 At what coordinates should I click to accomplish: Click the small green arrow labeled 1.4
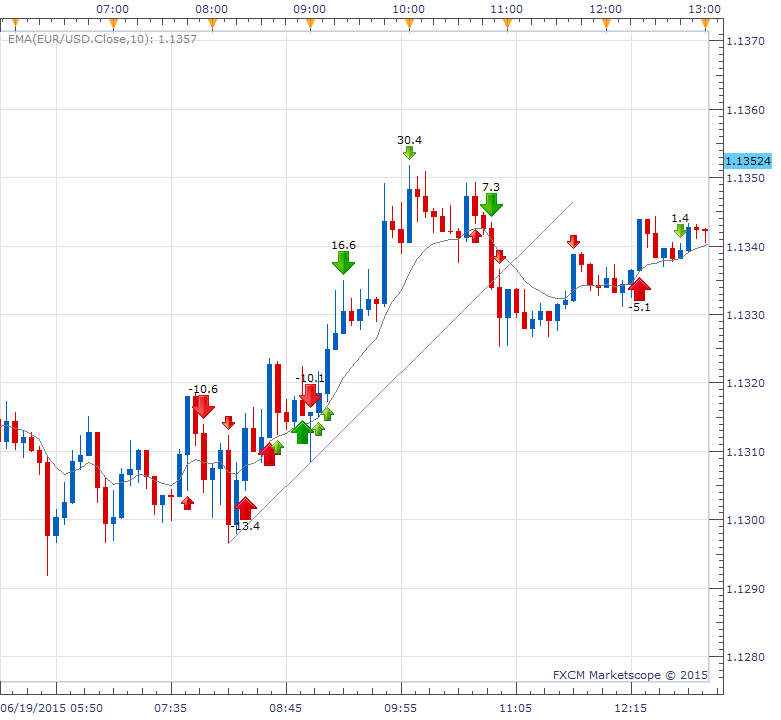680,231
